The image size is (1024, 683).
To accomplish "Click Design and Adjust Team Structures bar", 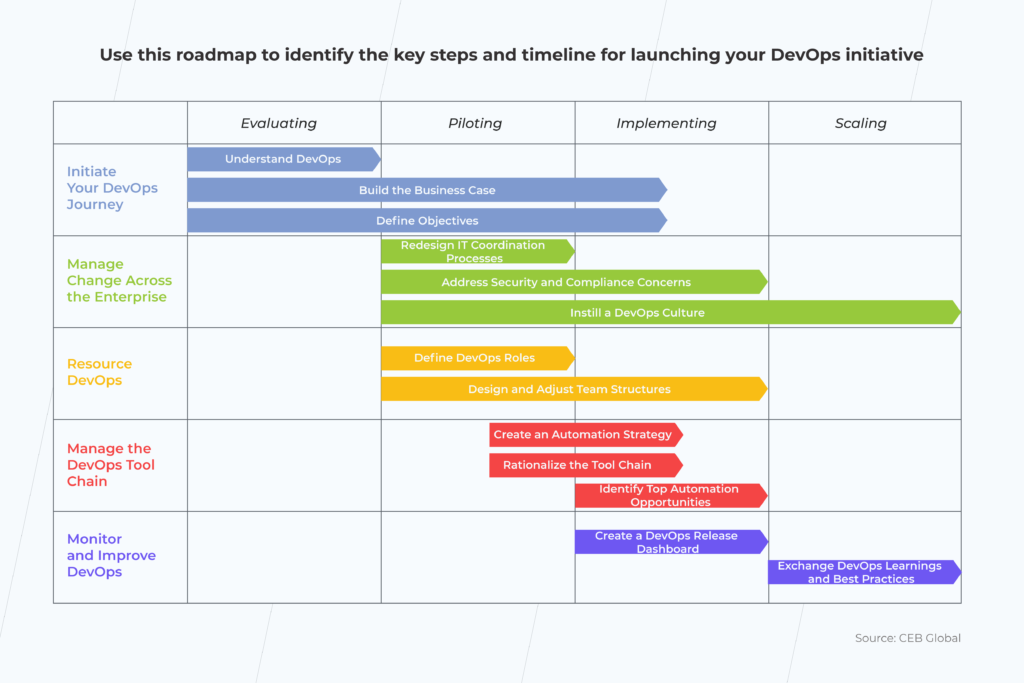I will [x=574, y=389].
